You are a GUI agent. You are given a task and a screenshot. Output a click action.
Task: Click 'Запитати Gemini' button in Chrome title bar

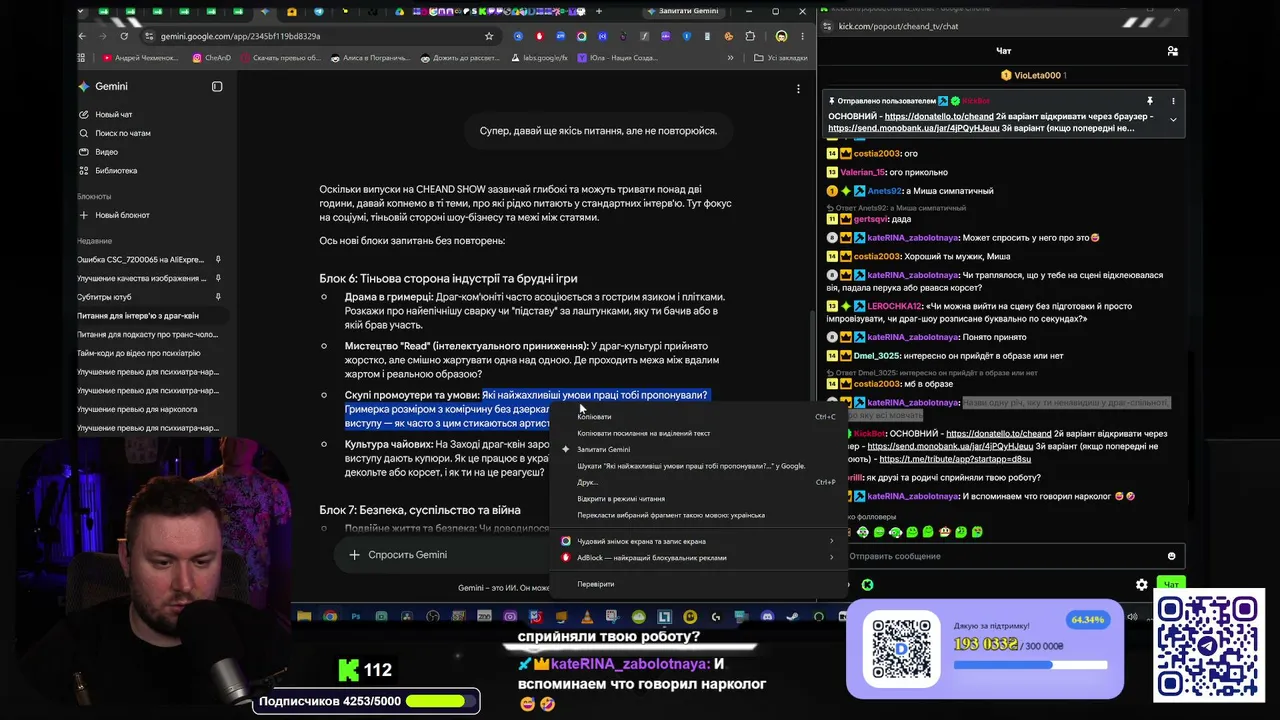tap(683, 11)
